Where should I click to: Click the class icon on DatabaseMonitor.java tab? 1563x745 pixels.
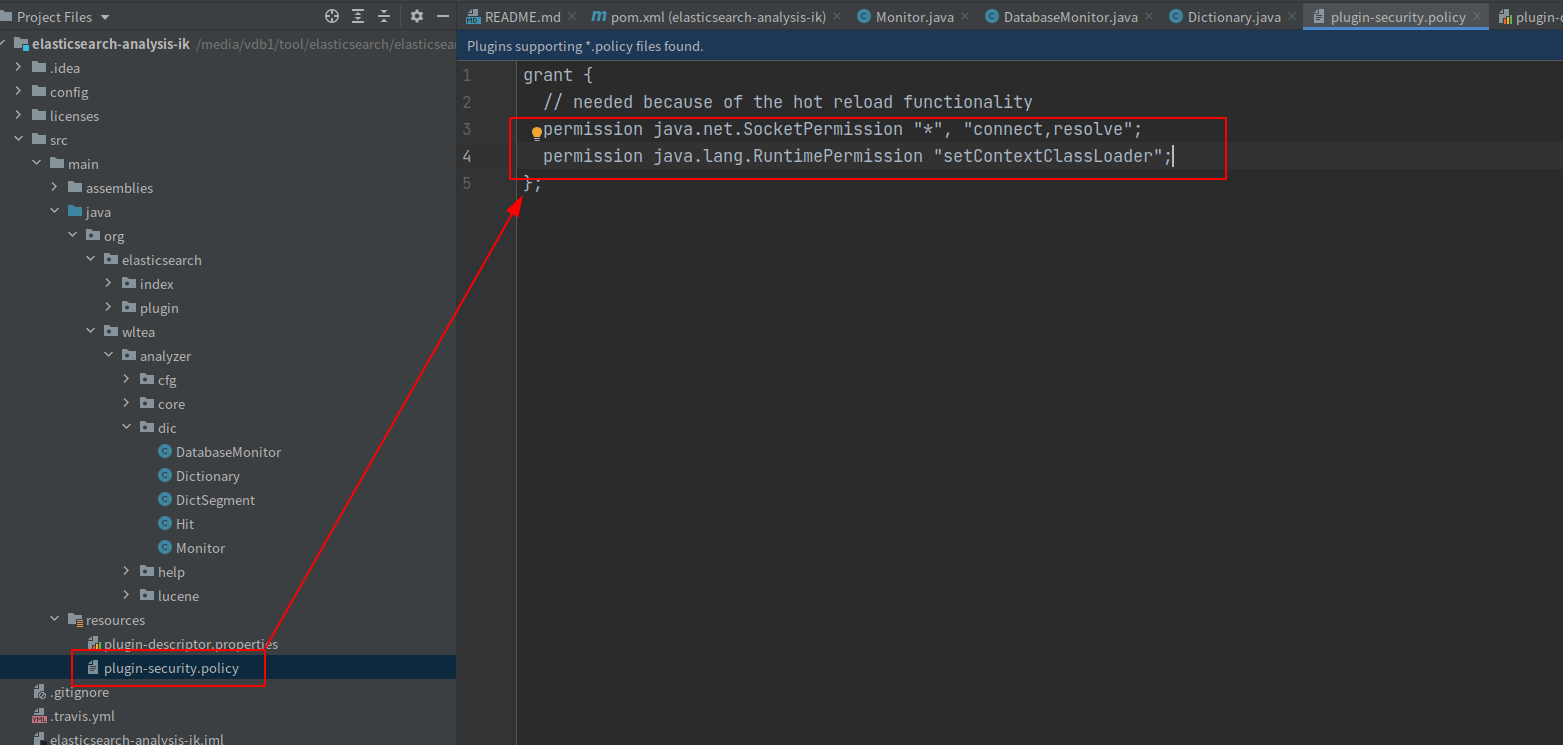(992, 17)
